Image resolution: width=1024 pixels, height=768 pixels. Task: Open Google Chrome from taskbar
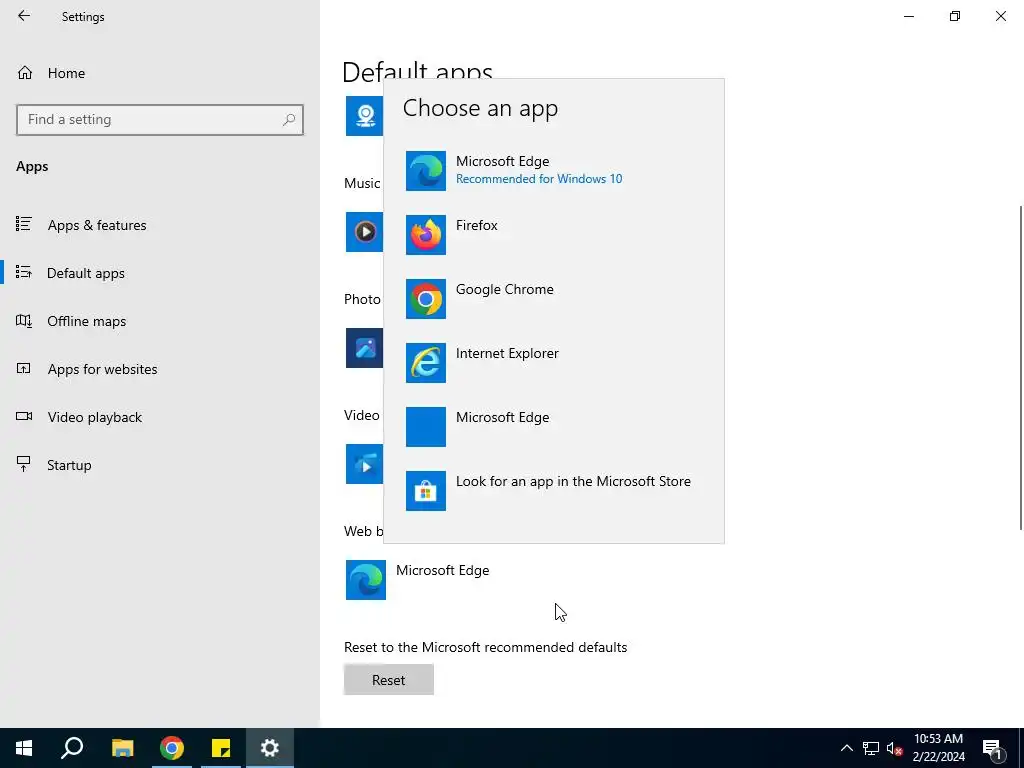172,748
